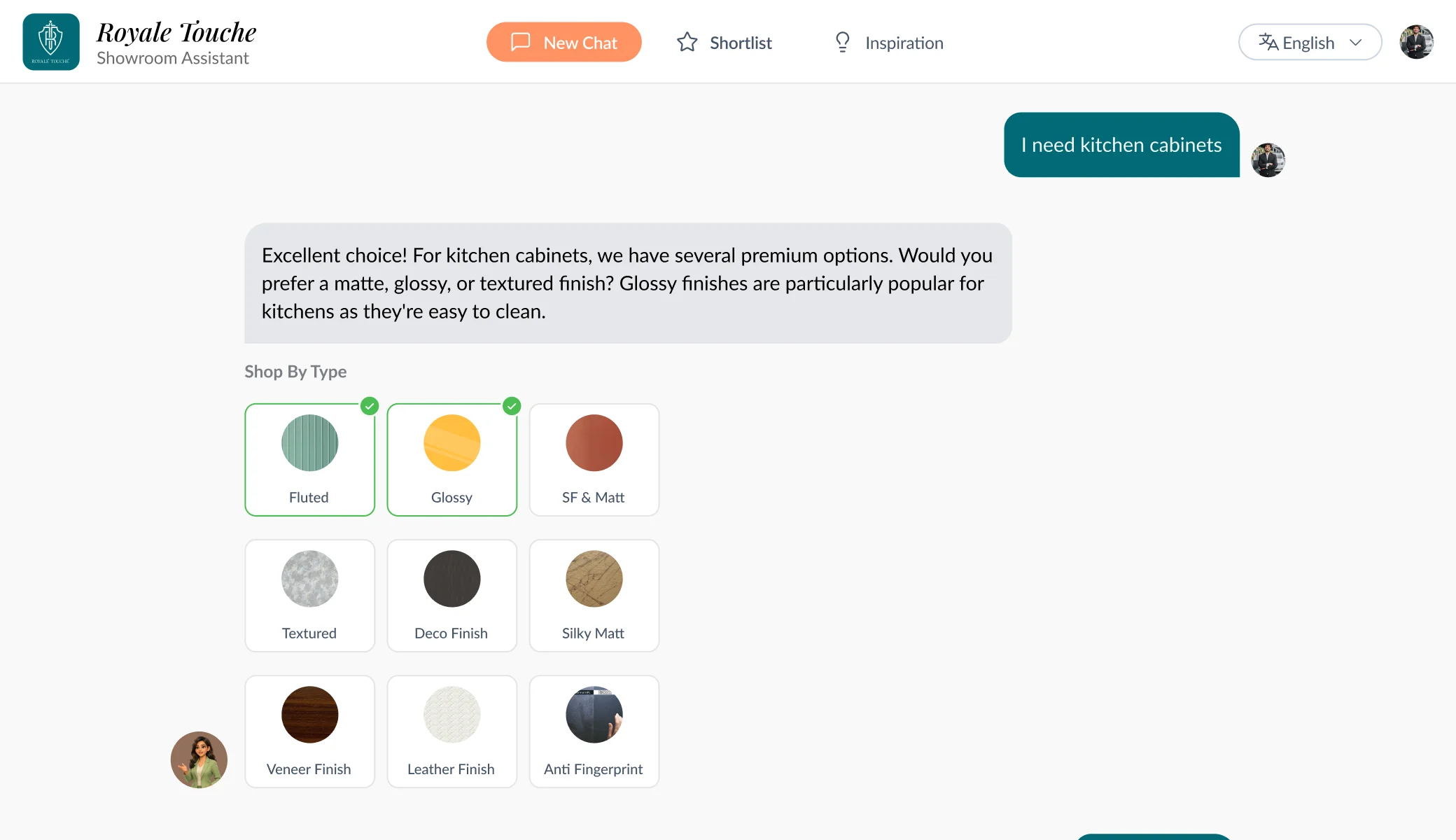Click the 'I need kitchen cabinets' message bubble

[1121, 145]
